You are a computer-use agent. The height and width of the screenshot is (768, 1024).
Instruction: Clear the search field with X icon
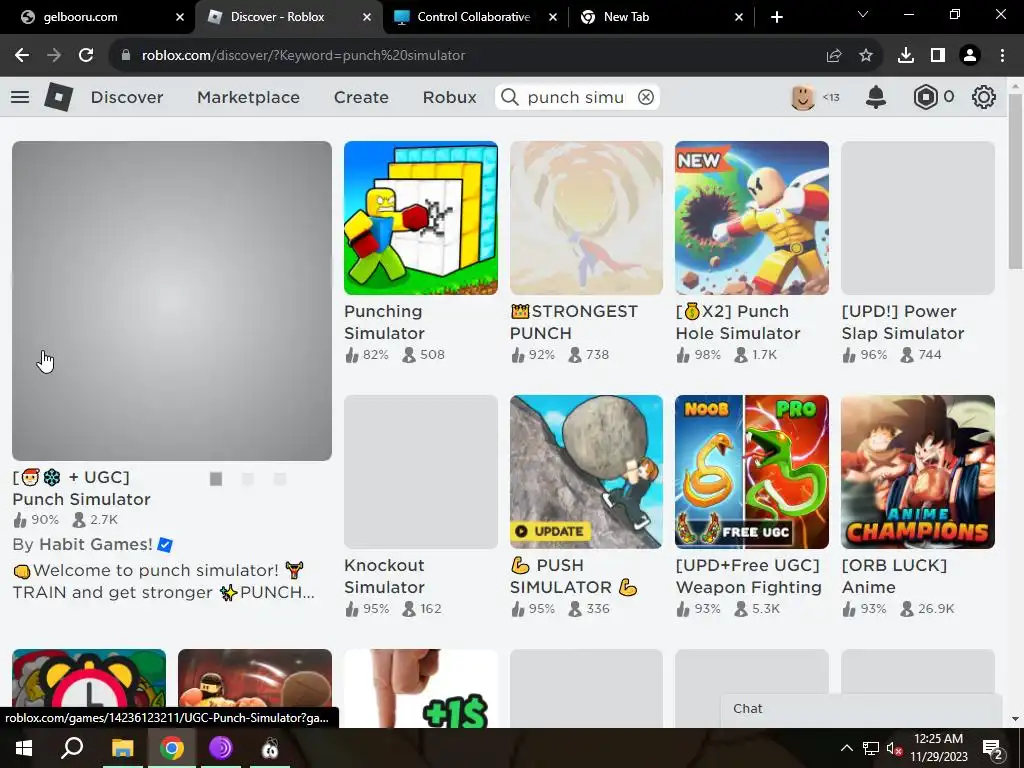tap(645, 97)
